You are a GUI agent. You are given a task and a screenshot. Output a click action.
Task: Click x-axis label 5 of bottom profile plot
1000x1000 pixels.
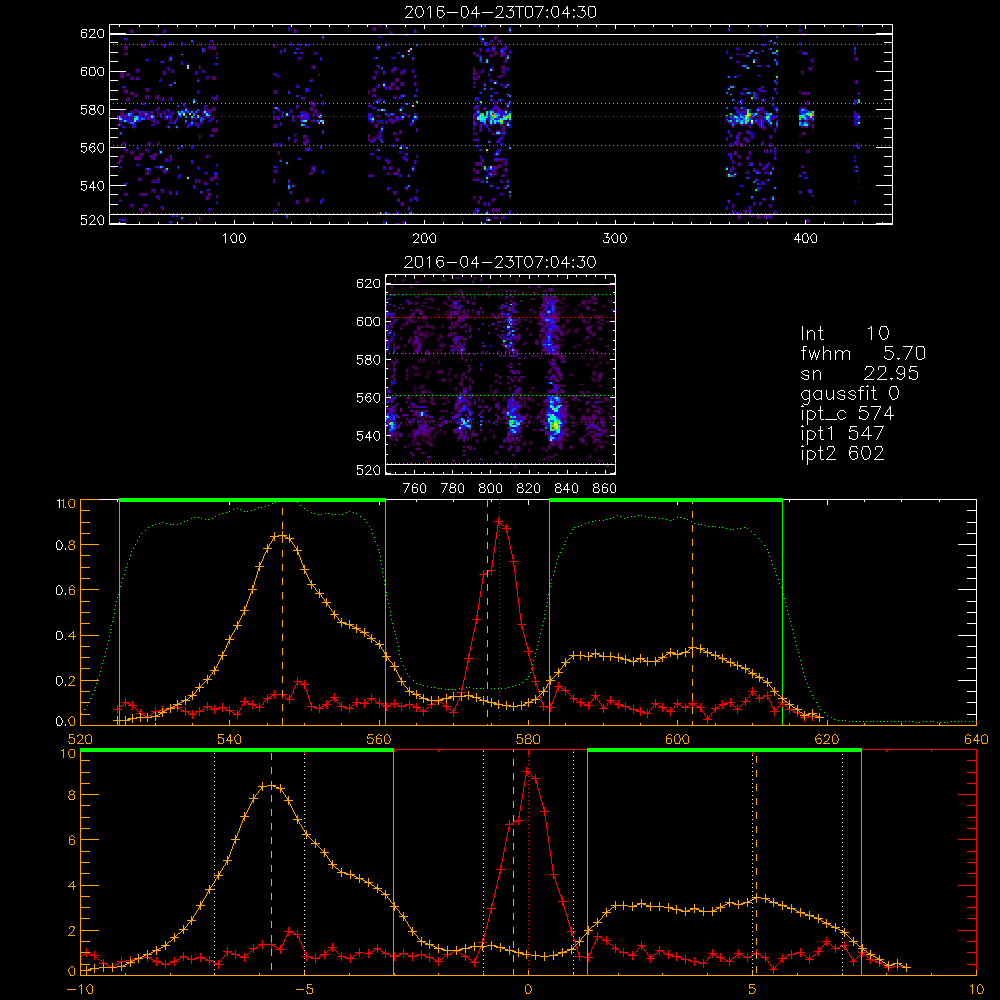(x=752, y=990)
